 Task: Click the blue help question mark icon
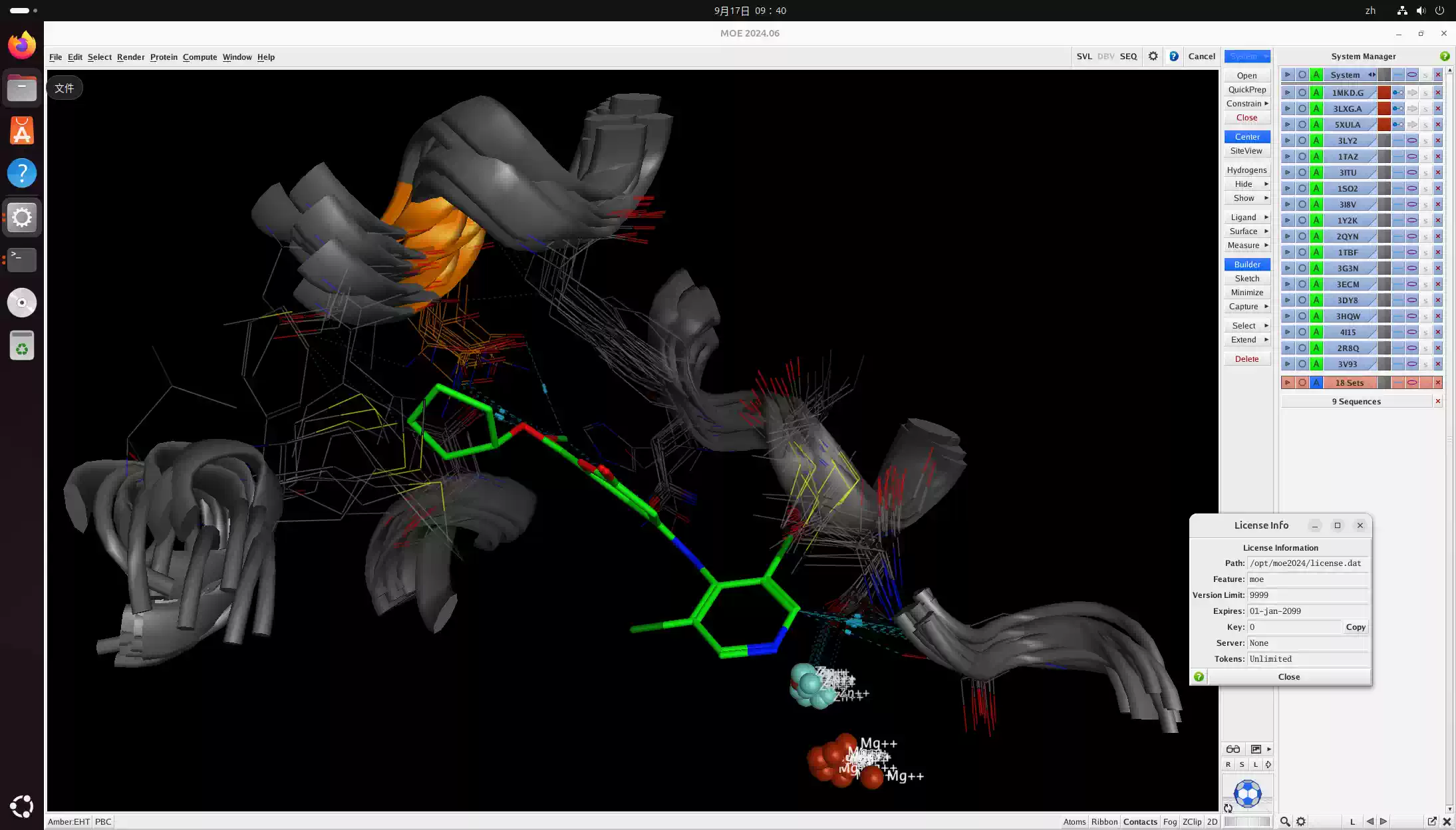point(1174,57)
